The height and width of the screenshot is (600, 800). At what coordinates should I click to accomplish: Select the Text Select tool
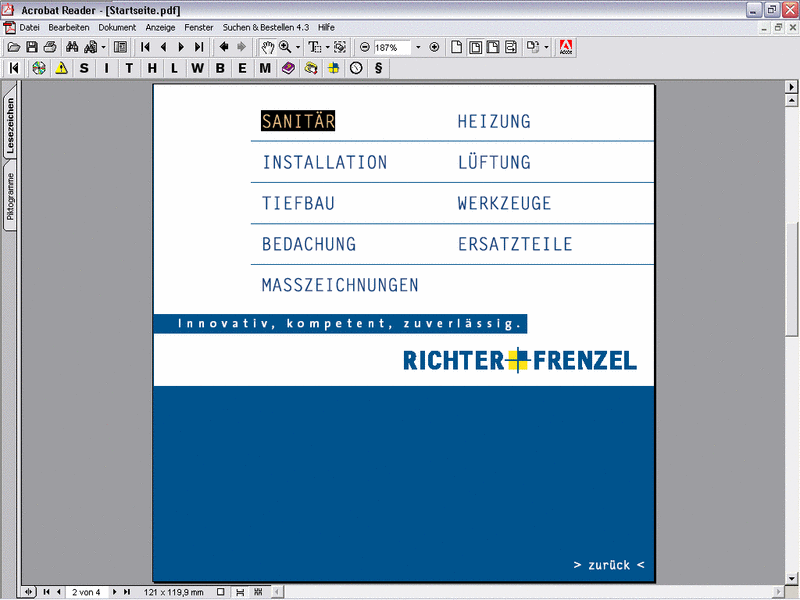314,47
